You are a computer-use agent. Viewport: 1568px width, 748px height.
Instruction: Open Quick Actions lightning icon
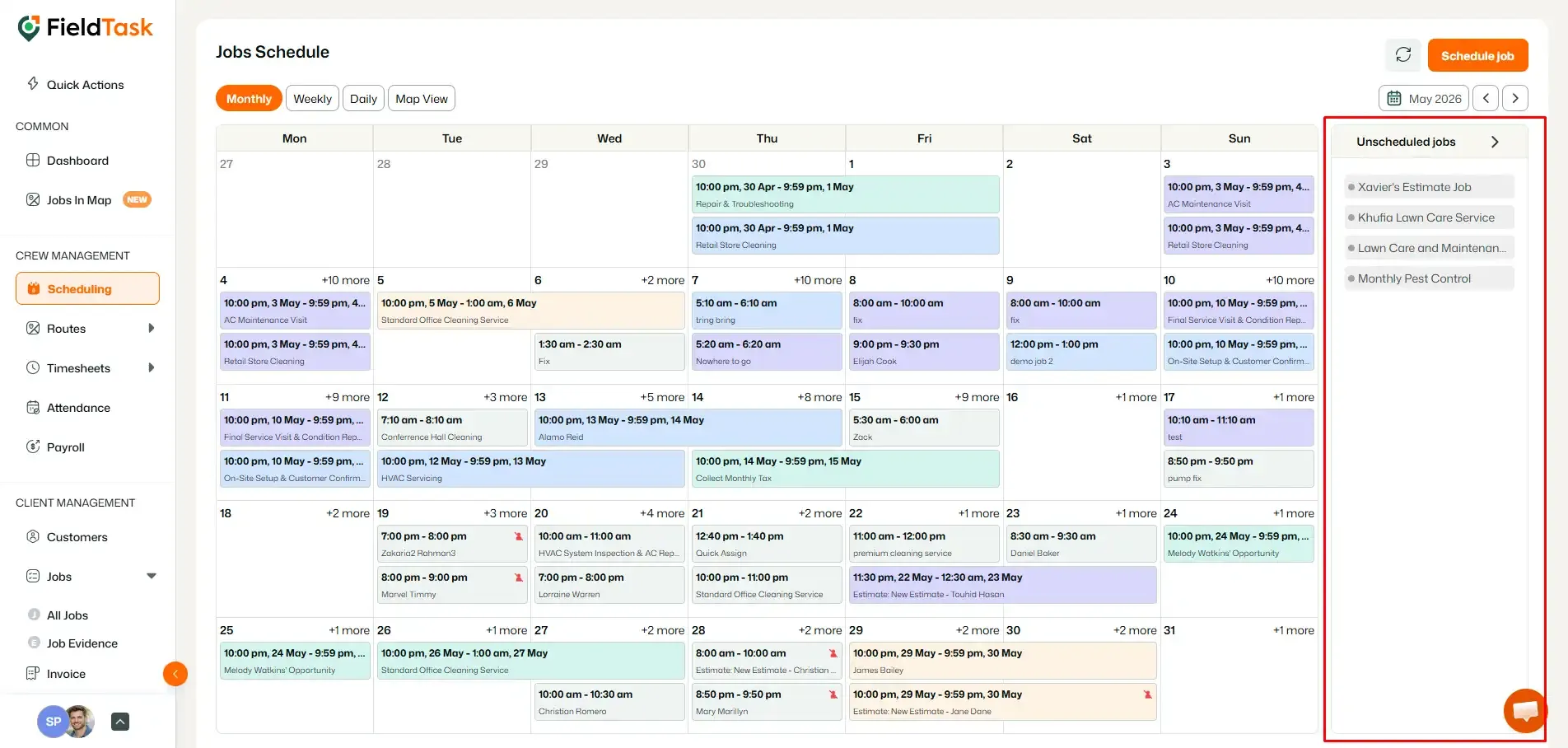tap(33, 83)
